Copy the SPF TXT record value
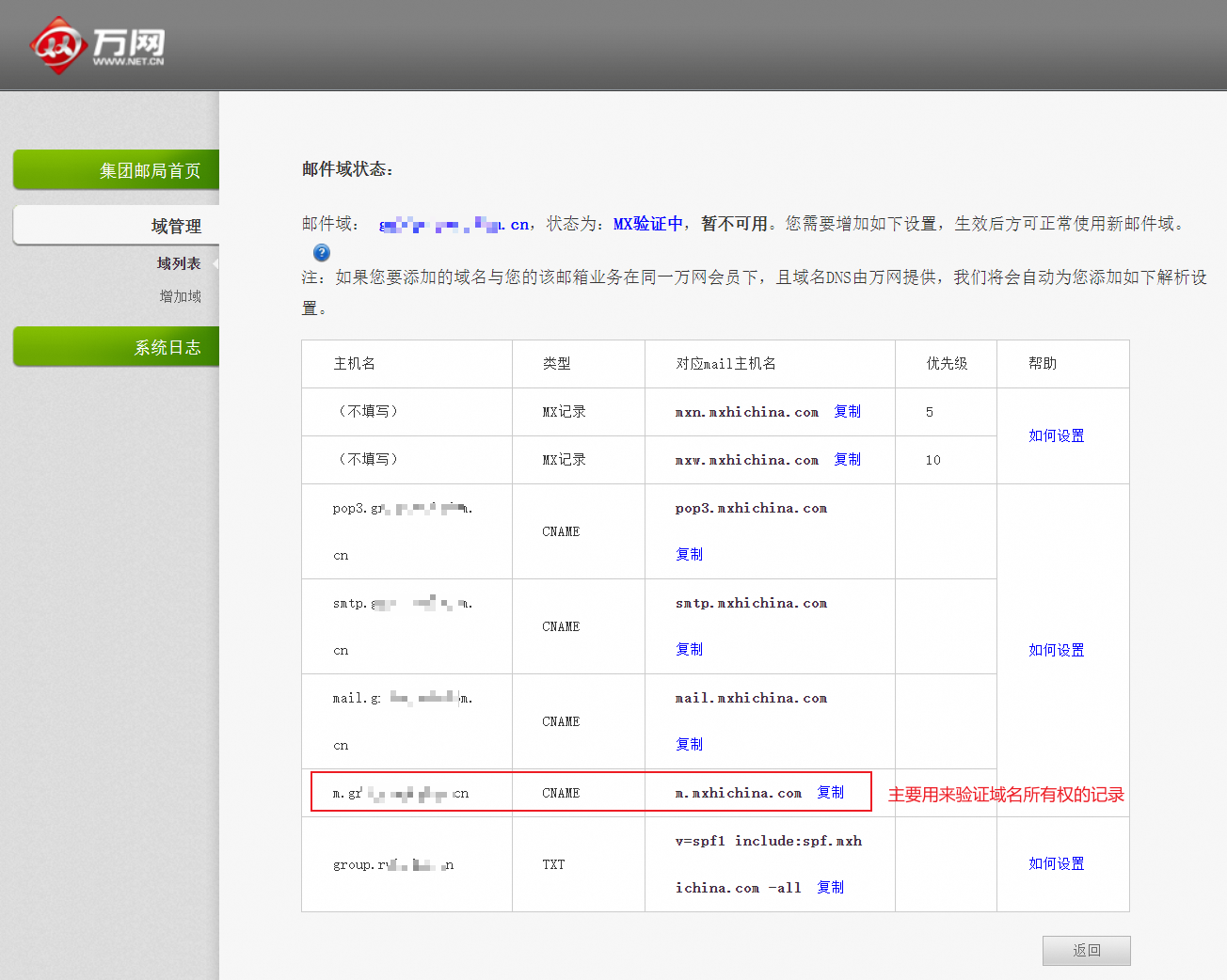 (830, 888)
